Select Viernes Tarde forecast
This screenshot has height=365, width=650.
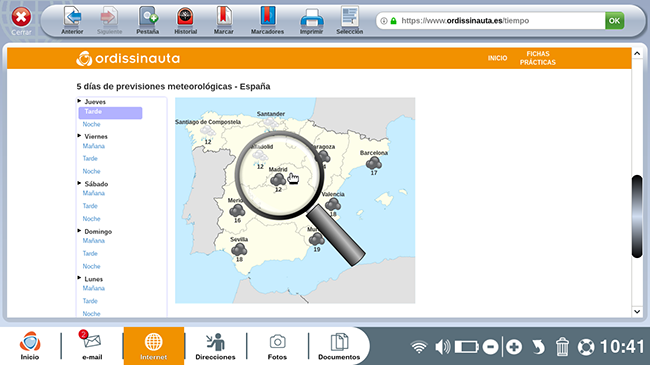pos(90,158)
